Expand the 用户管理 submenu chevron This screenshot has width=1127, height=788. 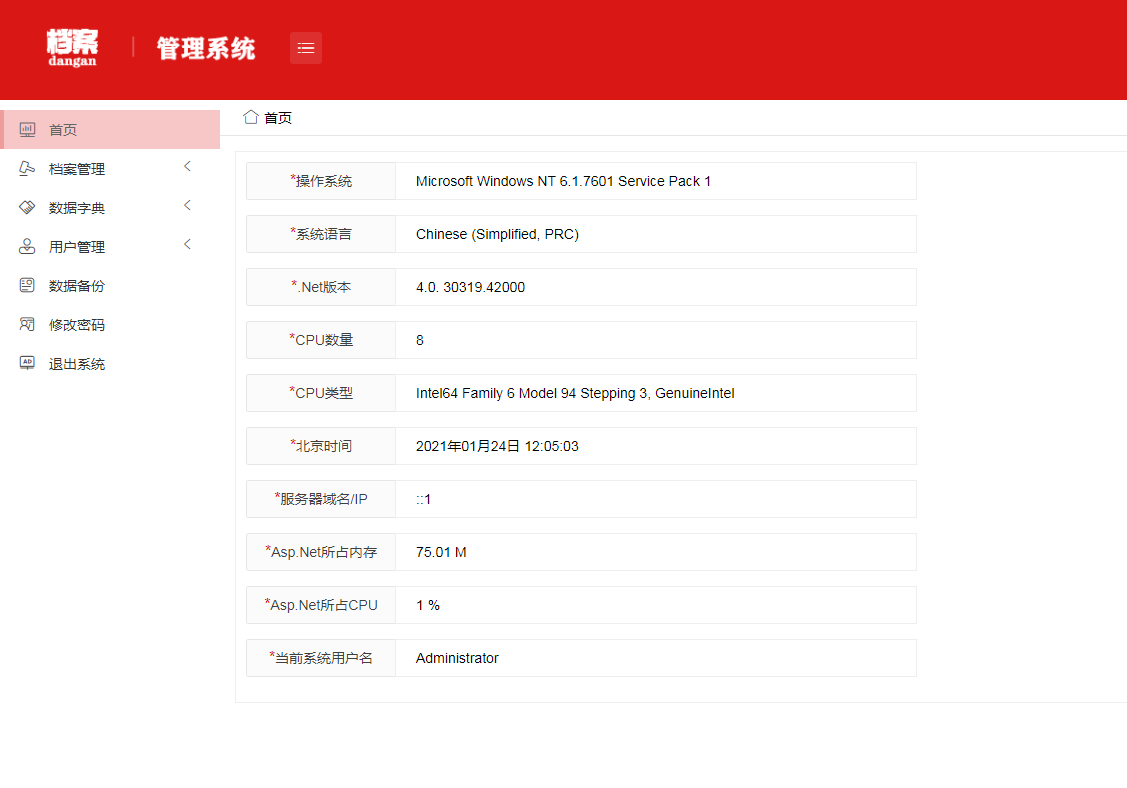pyautogui.click(x=187, y=245)
